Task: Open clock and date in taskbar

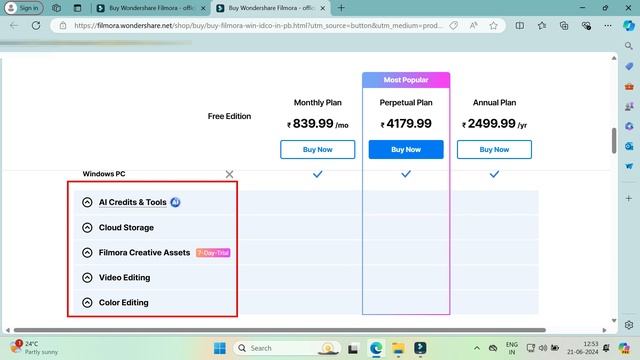Action: click(582, 348)
